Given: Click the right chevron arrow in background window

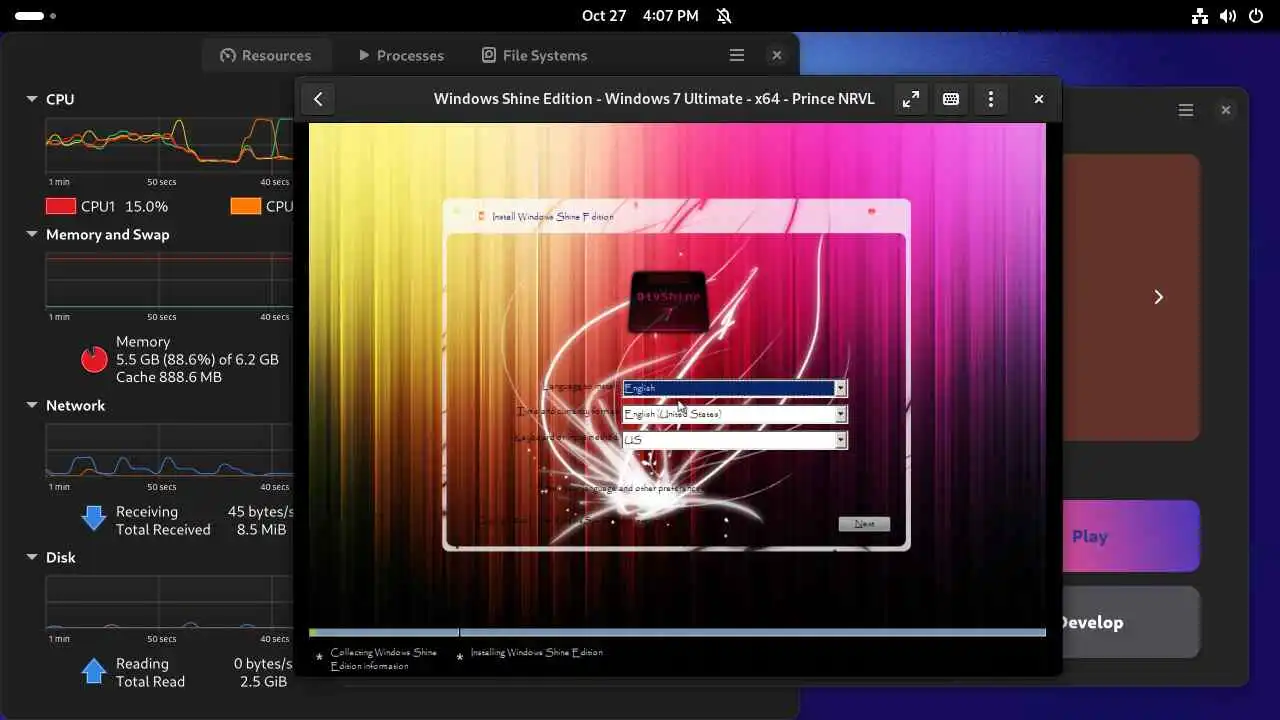Looking at the screenshot, I should pos(1158,297).
